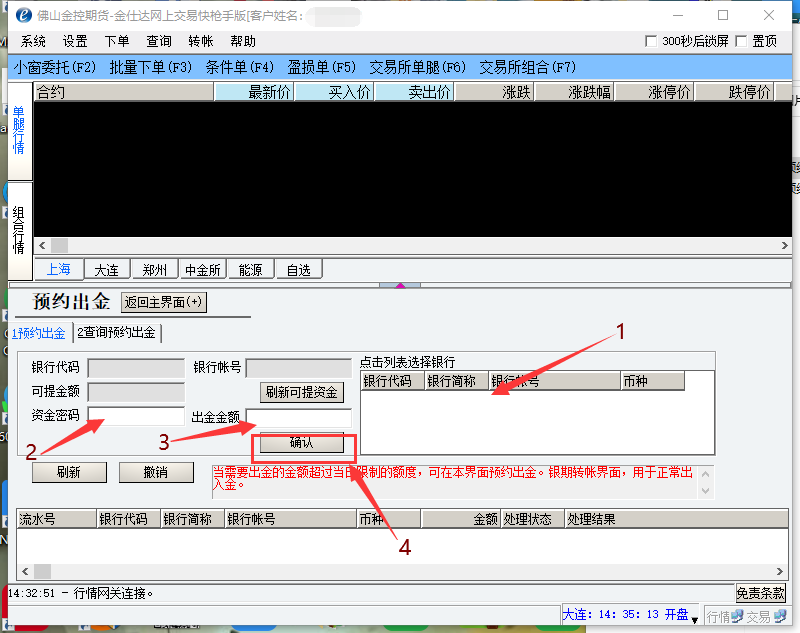Screen dimensions: 800x633
Task: Open the 下单 menu
Action: tap(117, 41)
